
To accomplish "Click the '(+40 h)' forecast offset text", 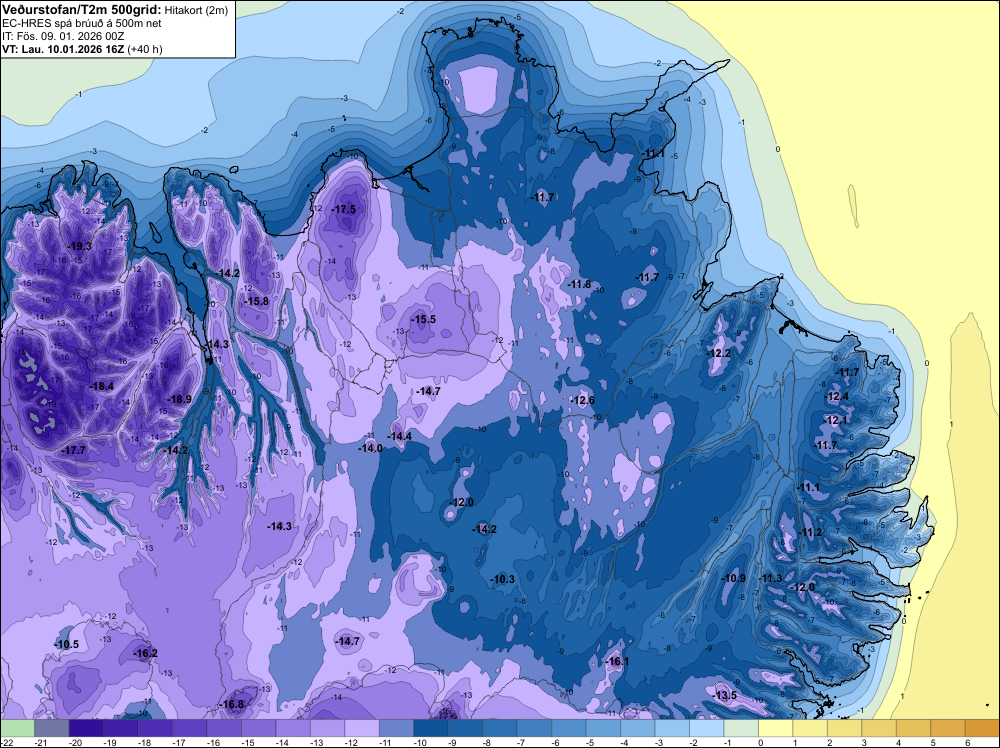I will [x=145, y=49].
